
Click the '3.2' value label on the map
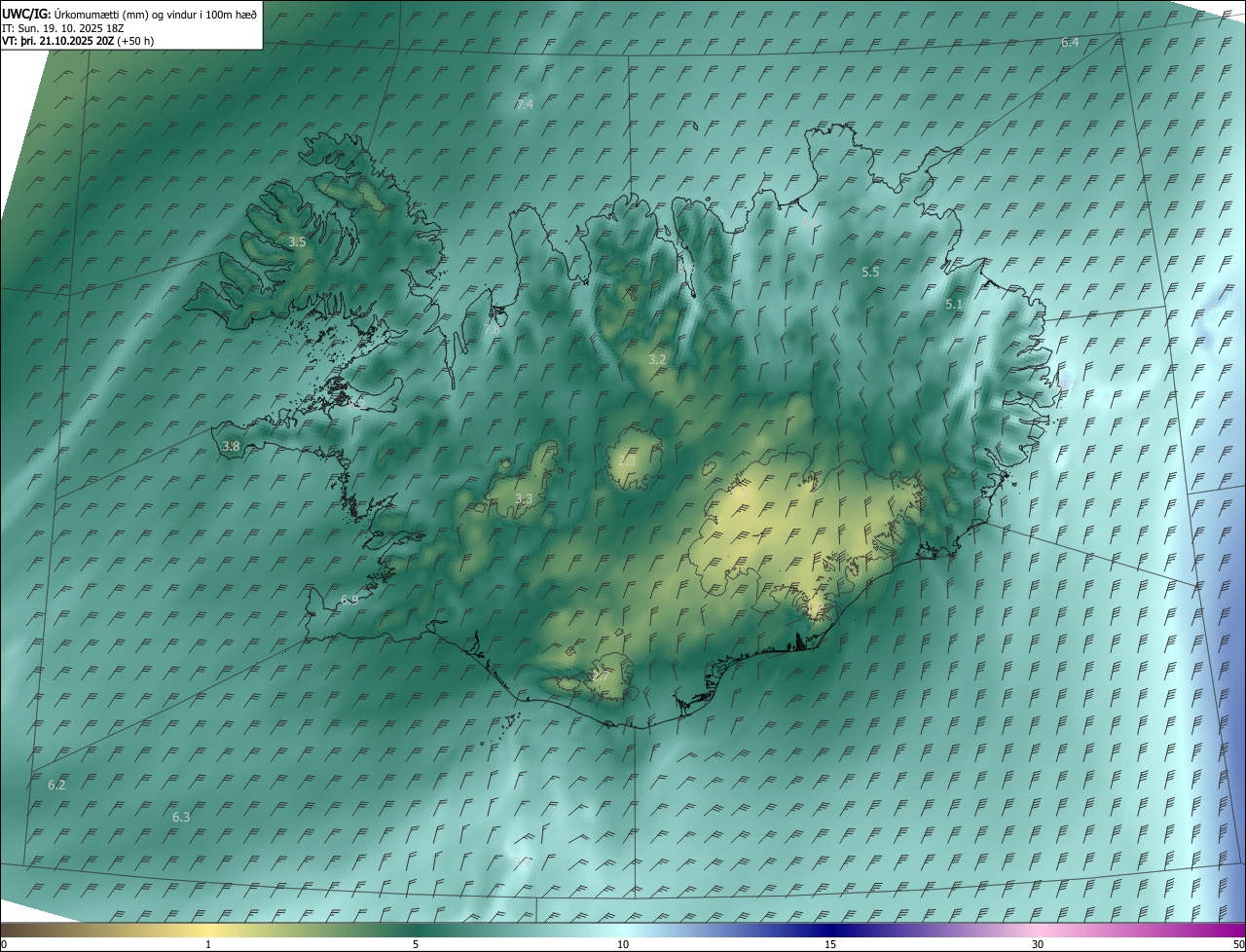click(x=657, y=359)
